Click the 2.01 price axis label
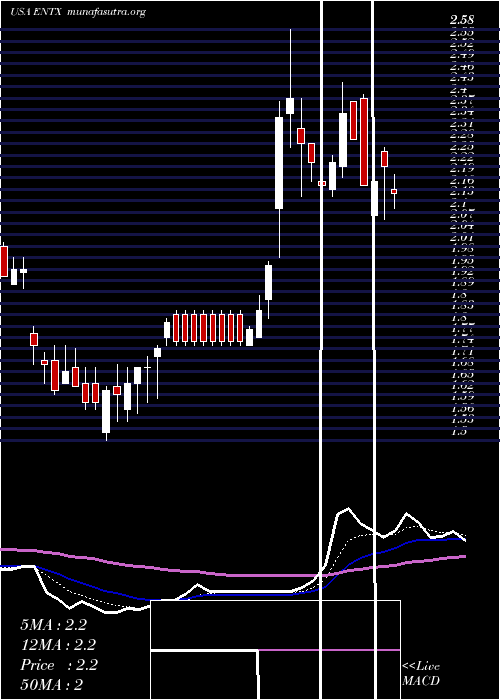The height and width of the screenshot is (700, 500). pos(462,237)
